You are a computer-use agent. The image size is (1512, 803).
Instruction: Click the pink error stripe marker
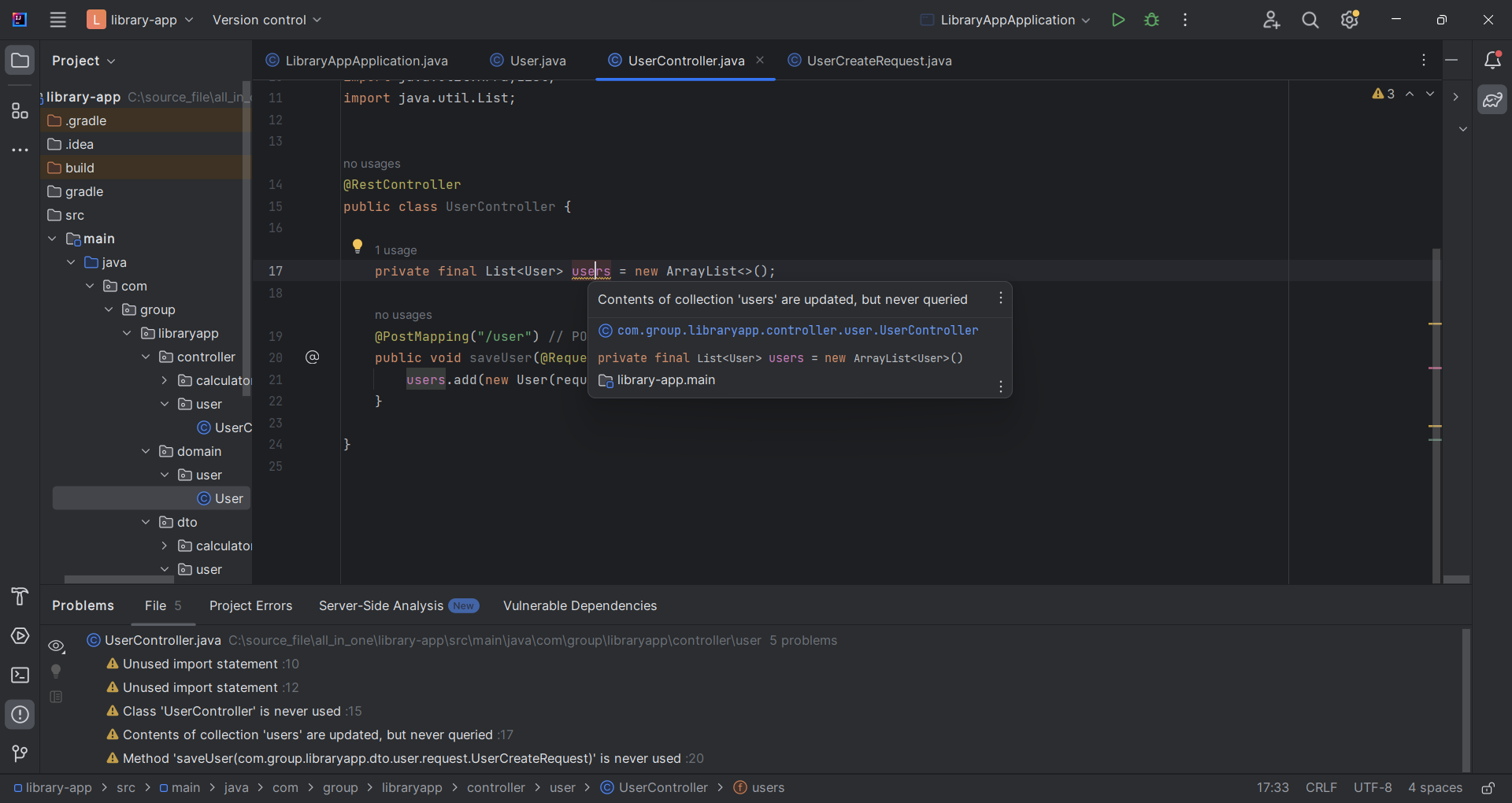click(x=1436, y=368)
